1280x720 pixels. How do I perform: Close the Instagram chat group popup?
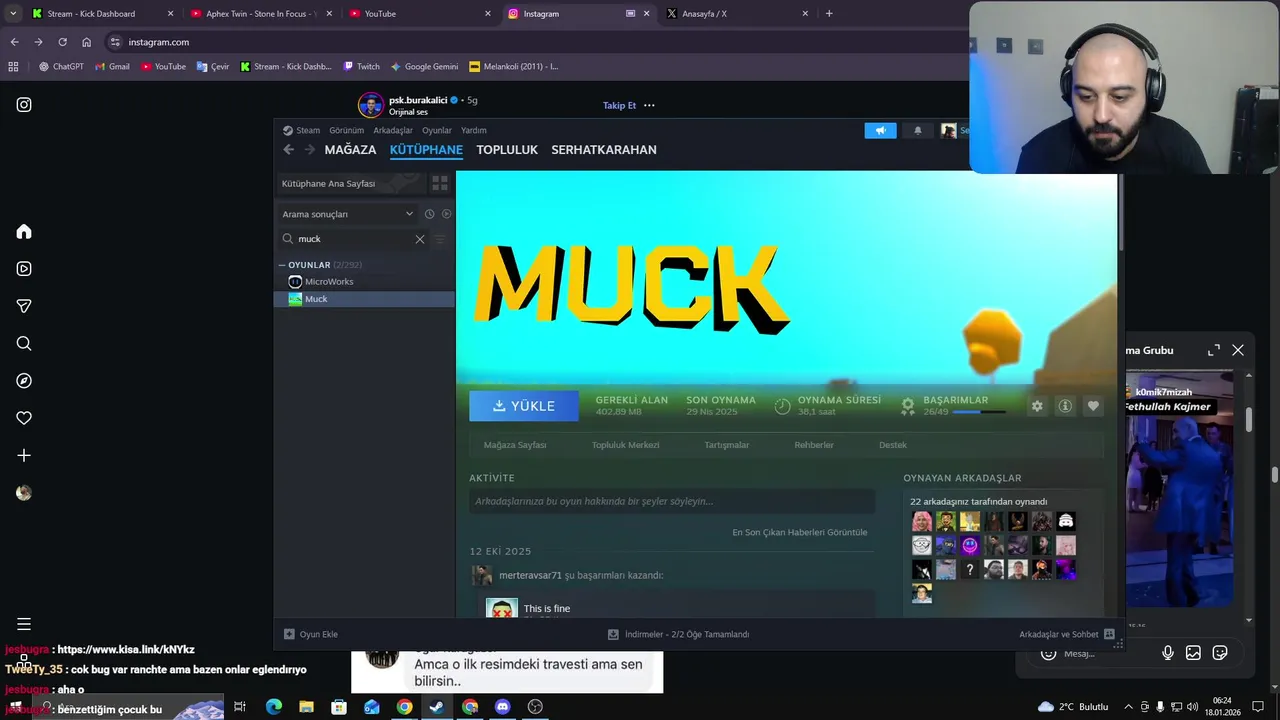pyautogui.click(x=1238, y=350)
